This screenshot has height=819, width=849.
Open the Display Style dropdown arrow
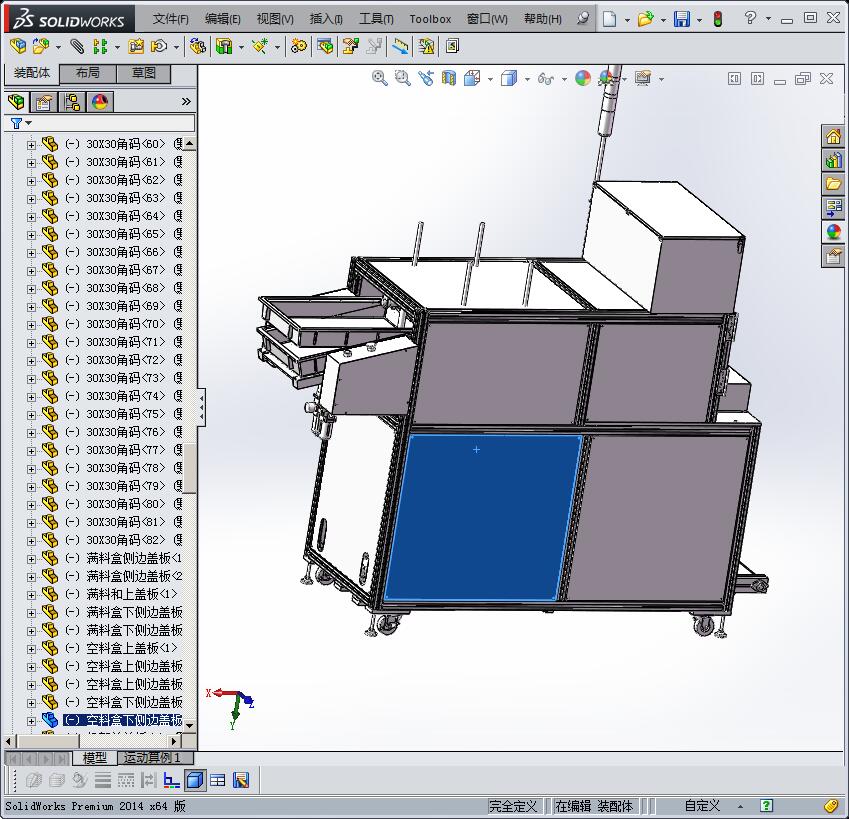[527, 80]
